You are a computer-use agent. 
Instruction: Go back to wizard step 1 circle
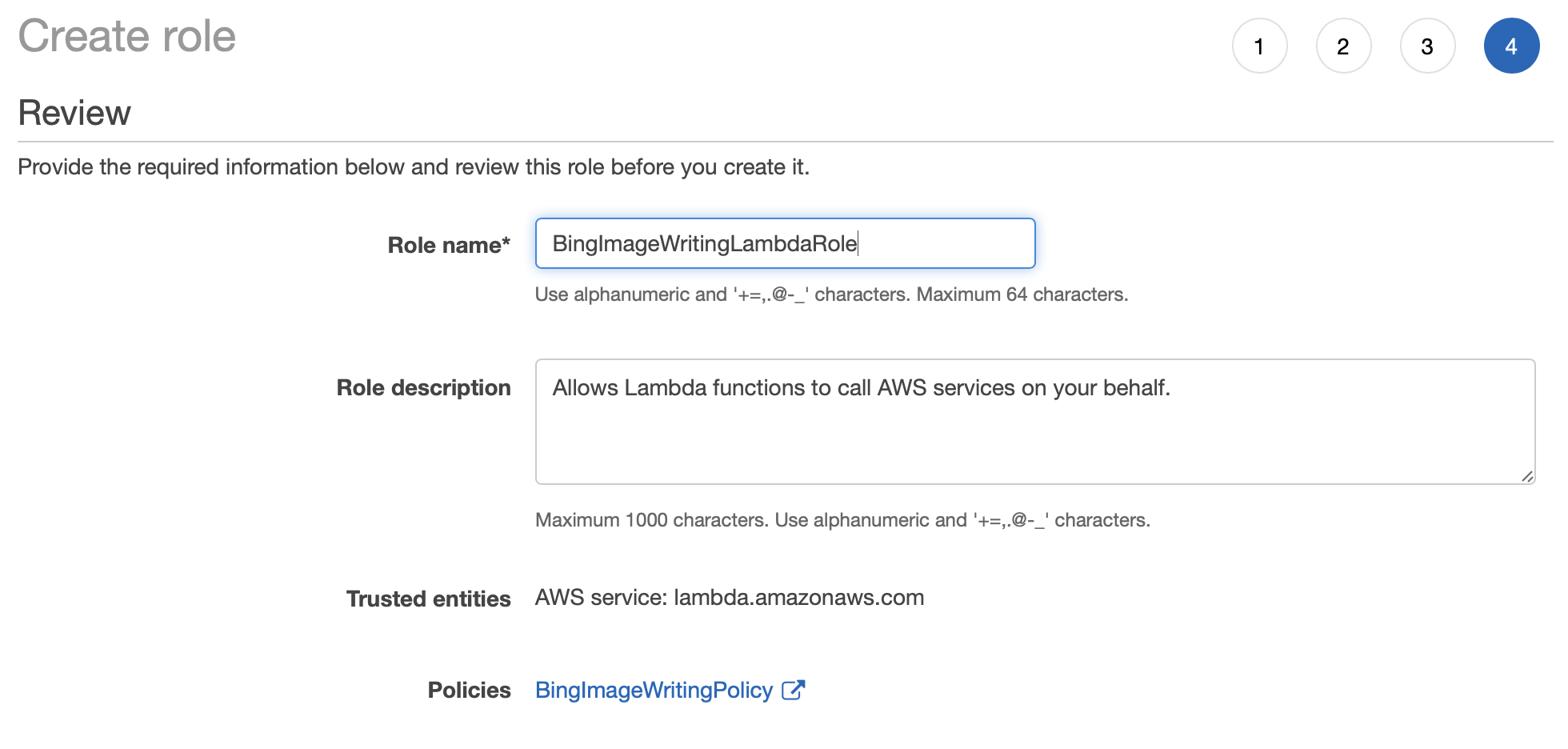1259,46
